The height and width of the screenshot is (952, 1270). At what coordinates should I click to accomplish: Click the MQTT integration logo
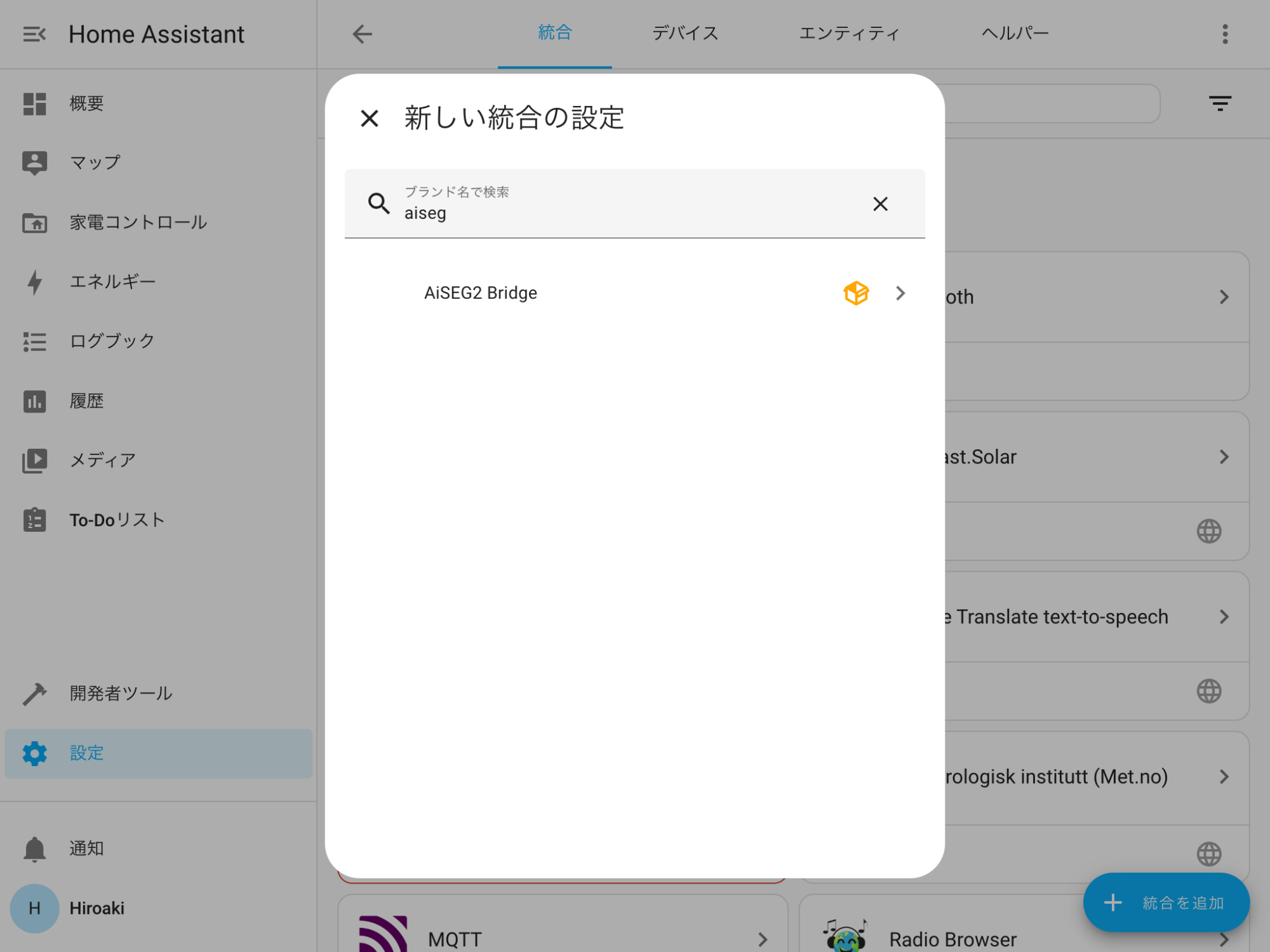(x=383, y=934)
